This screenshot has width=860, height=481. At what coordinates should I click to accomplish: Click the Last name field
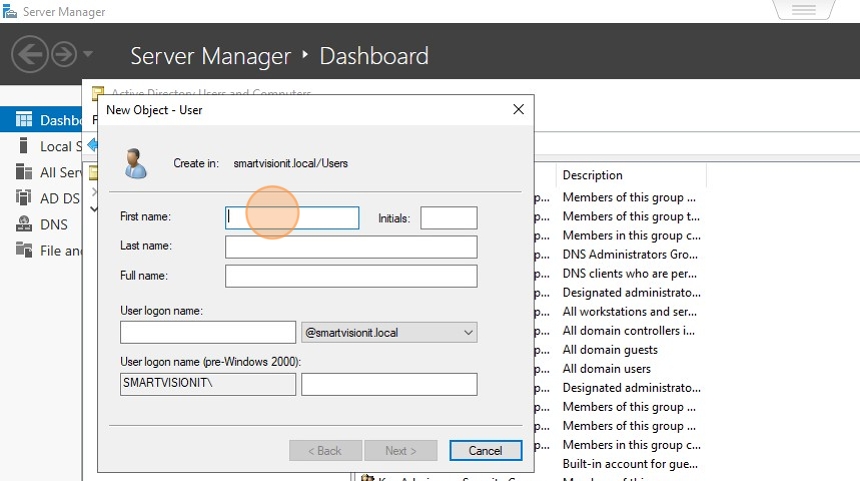pyautogui.click(x=351, y=247)
